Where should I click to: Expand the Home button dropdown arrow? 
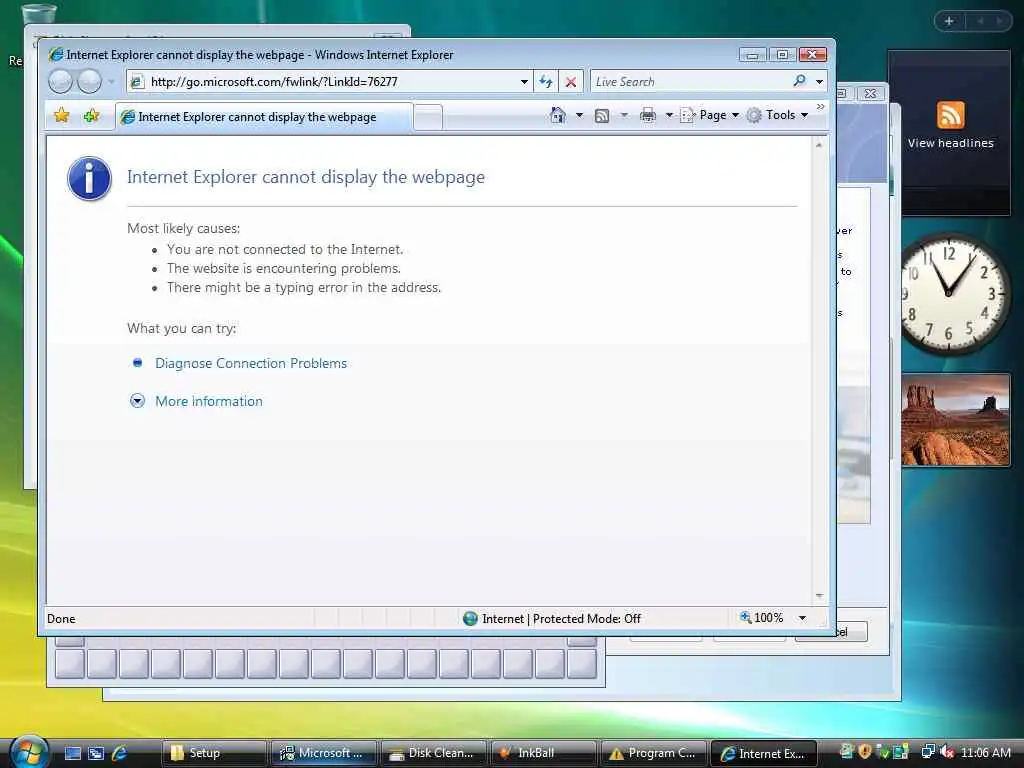(579, 116)
